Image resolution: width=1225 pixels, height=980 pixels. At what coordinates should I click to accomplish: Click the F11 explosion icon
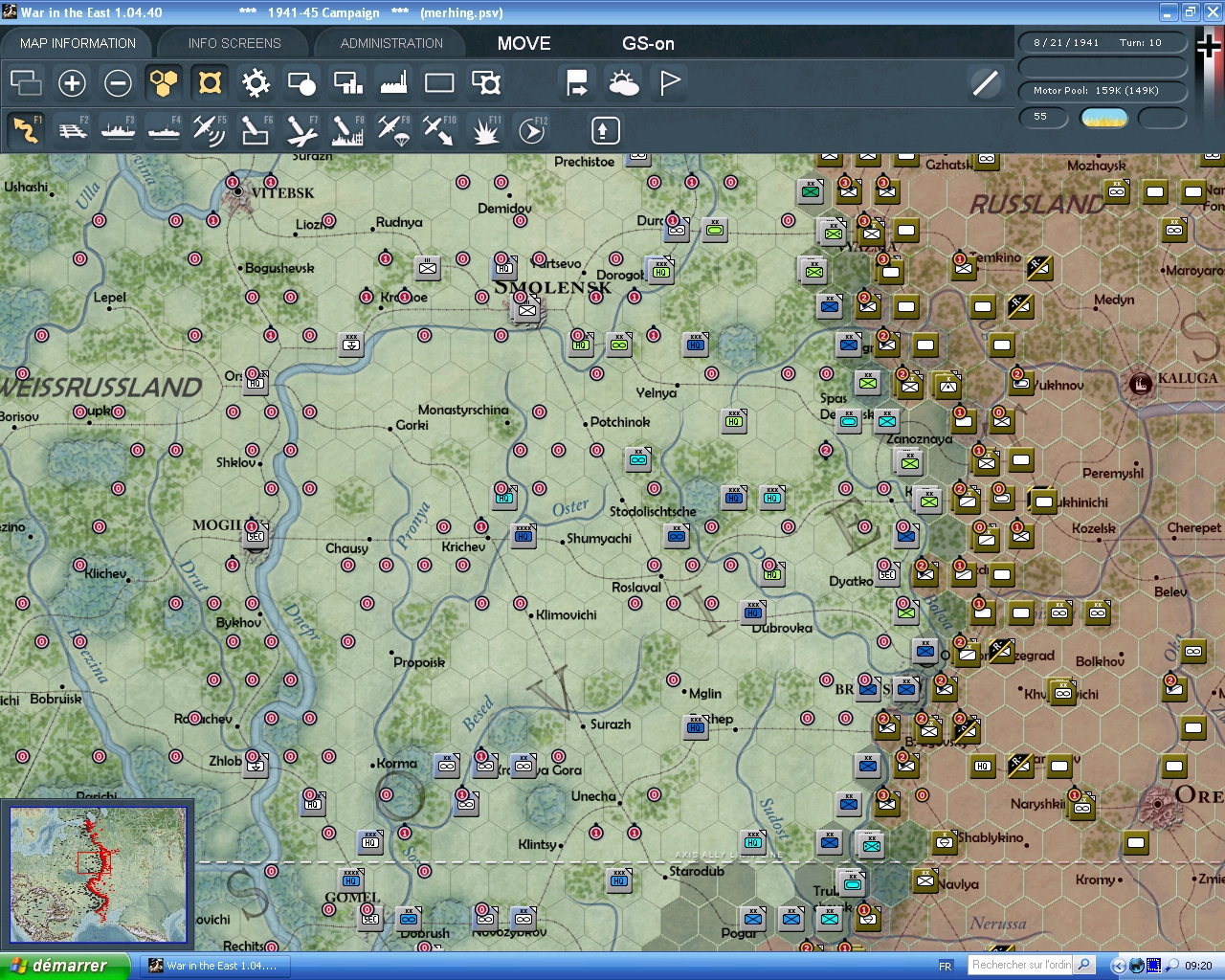point(485,130)
